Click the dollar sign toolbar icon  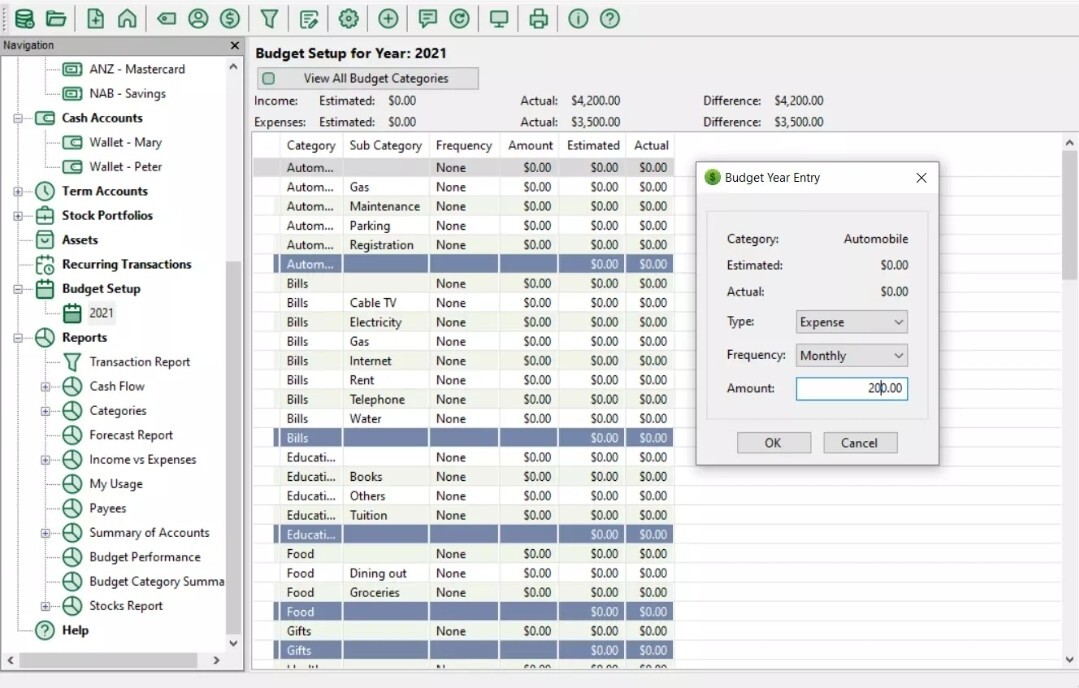coord(230,19)
